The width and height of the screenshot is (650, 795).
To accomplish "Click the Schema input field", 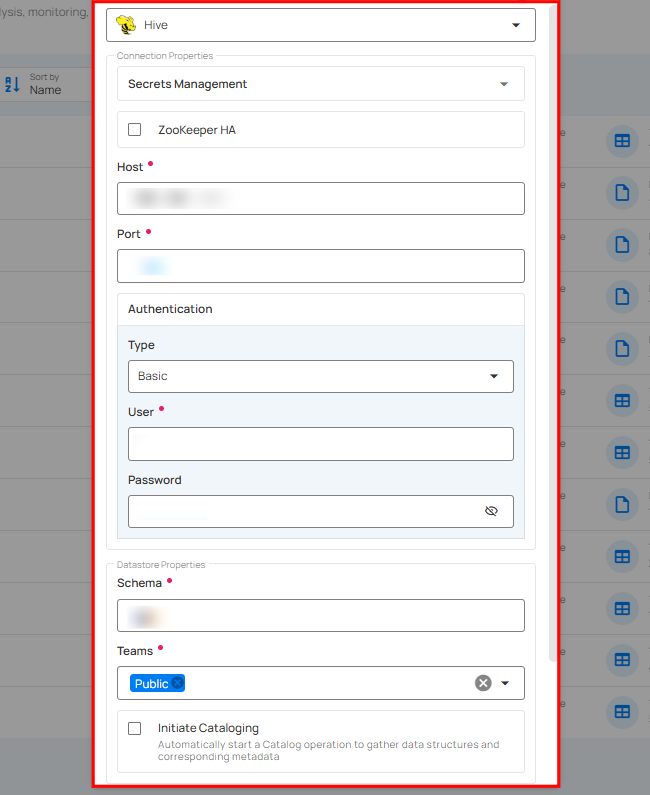I will [x=320, y=615].
